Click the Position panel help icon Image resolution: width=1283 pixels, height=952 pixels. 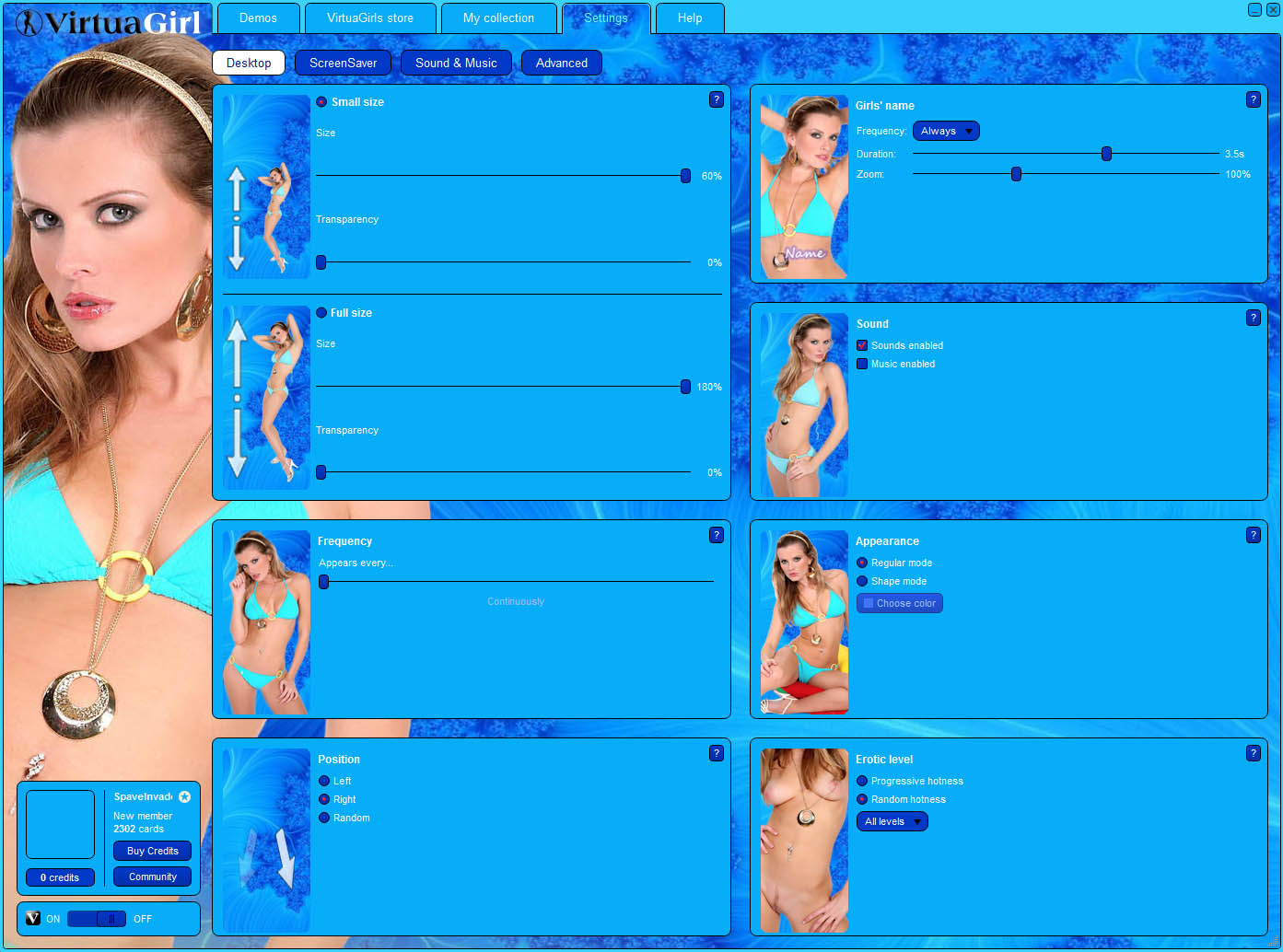click(x=716, y=753)
